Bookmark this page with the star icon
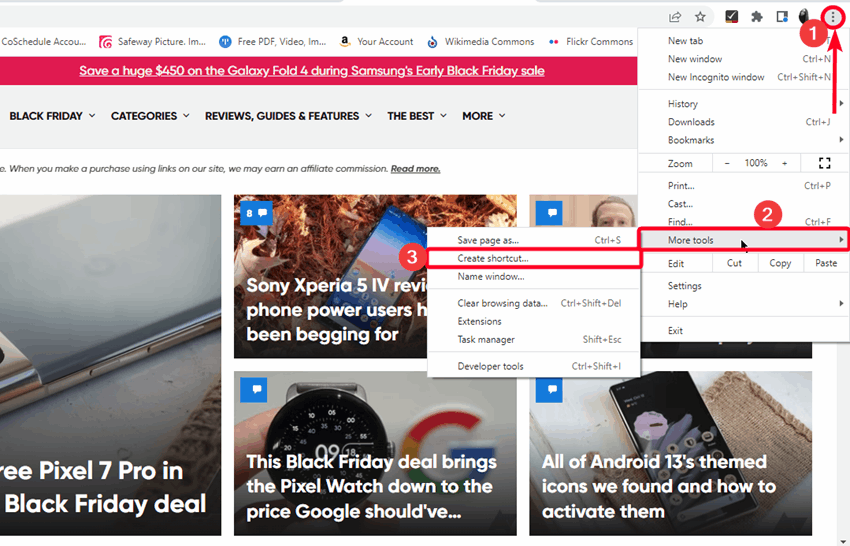This screenshot has height=546, width=850. [x=700, y=17]
